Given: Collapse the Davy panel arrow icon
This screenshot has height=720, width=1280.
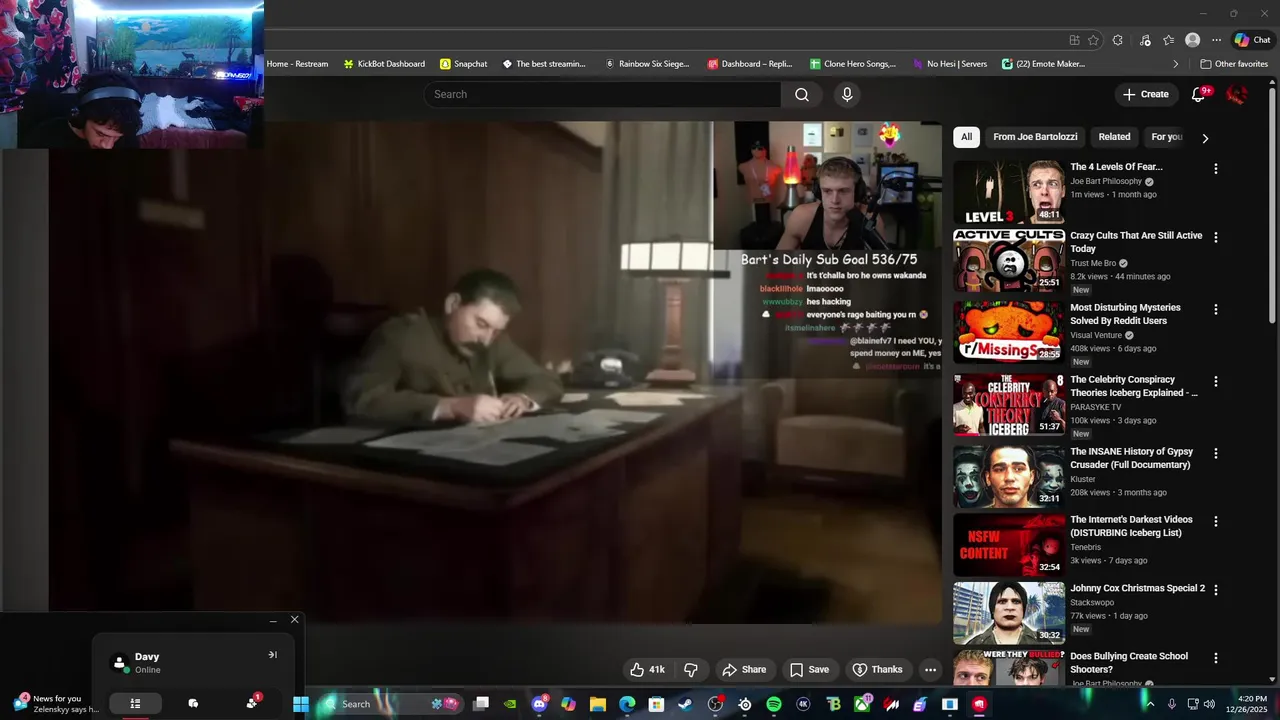Looking at the screenshot, I should pos(272,655).
